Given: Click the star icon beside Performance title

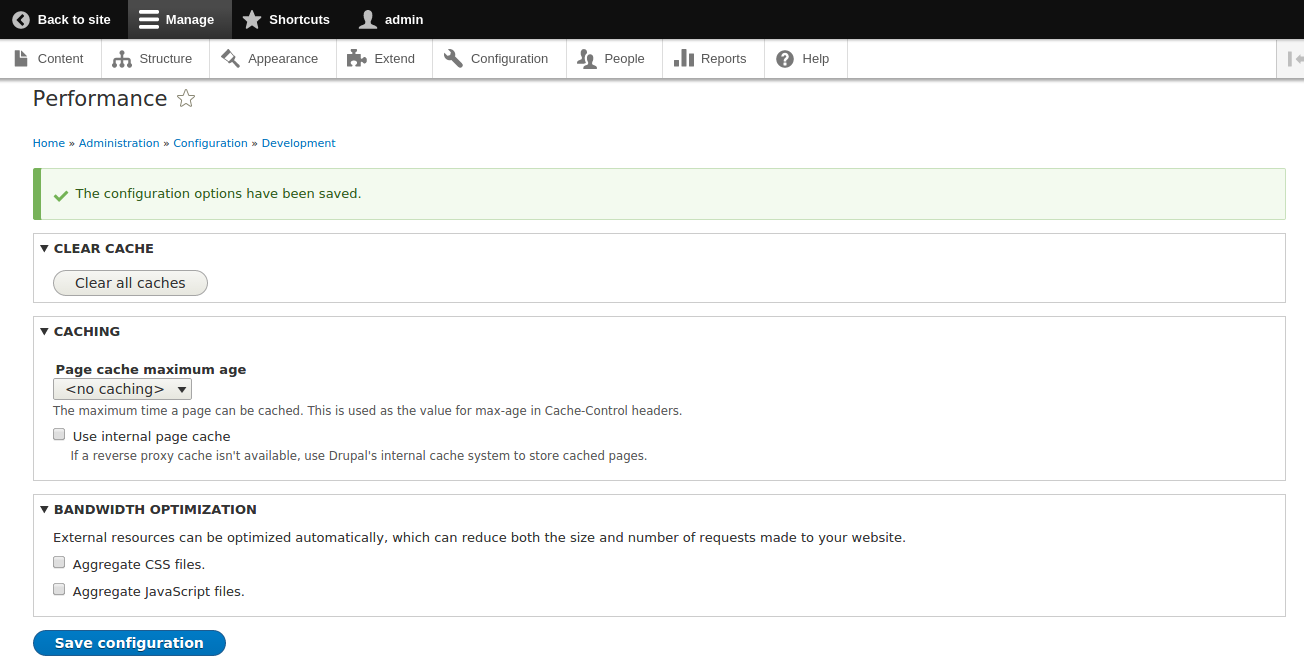Looking at the screenshot, I should click(x=186, y=98).
